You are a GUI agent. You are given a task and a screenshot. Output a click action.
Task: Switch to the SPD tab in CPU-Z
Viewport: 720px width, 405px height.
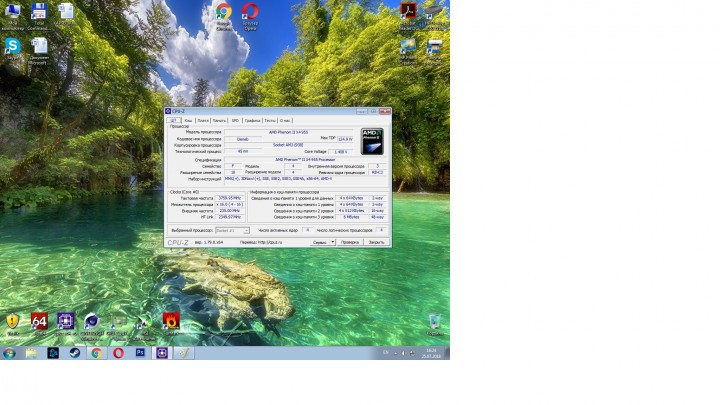tap(236, 121)
